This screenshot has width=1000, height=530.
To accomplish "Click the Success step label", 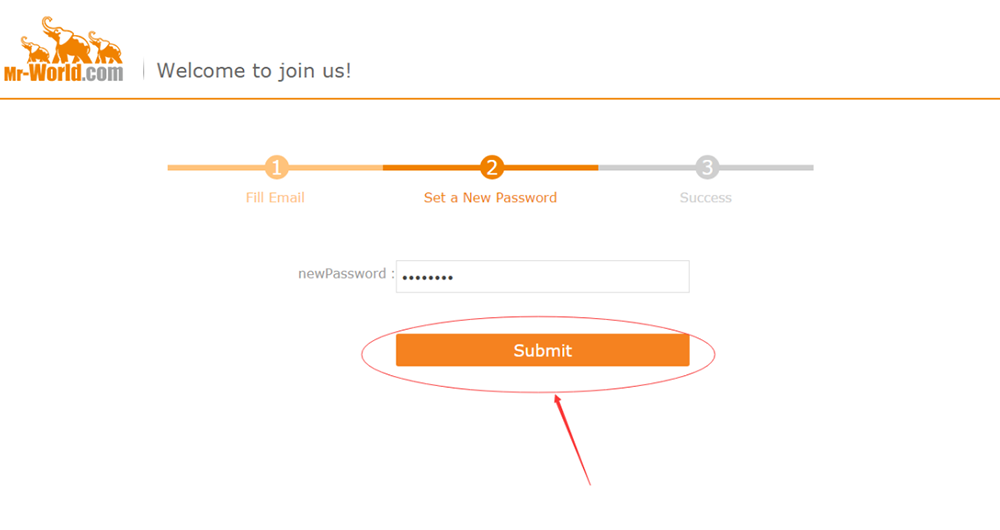I will (x=705, y=198).
